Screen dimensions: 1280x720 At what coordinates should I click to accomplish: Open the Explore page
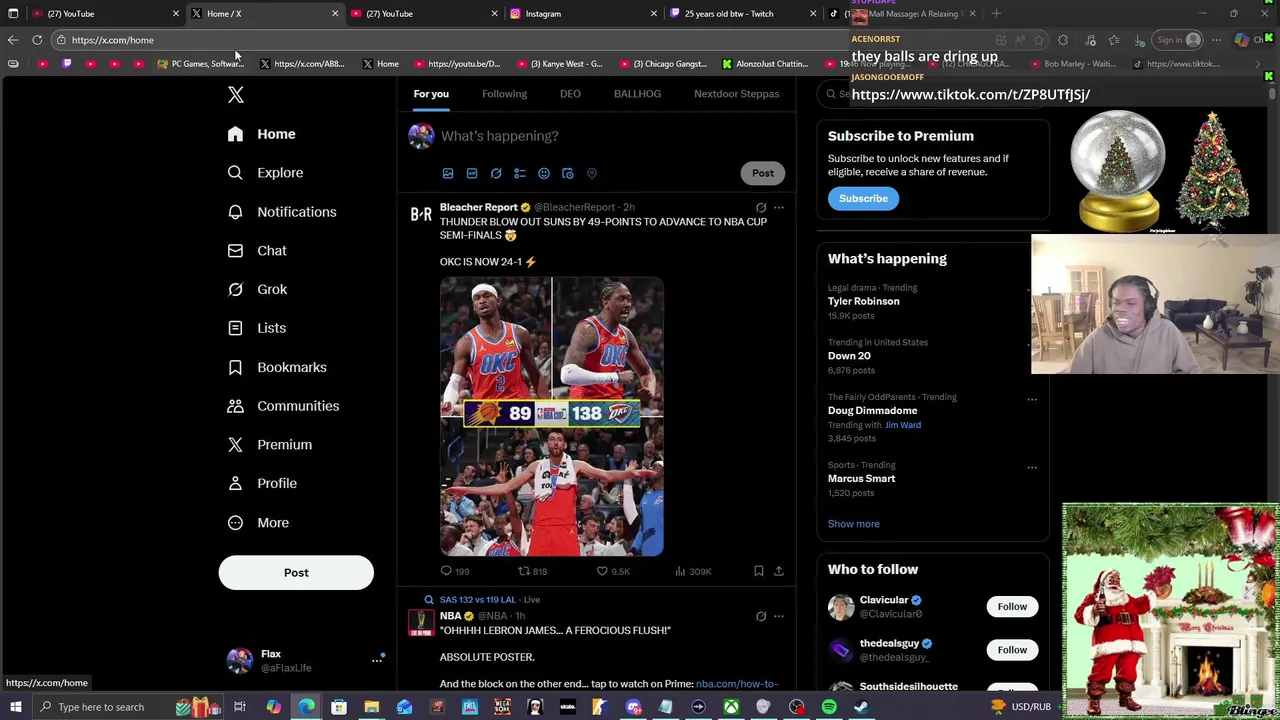pos(265,173)
